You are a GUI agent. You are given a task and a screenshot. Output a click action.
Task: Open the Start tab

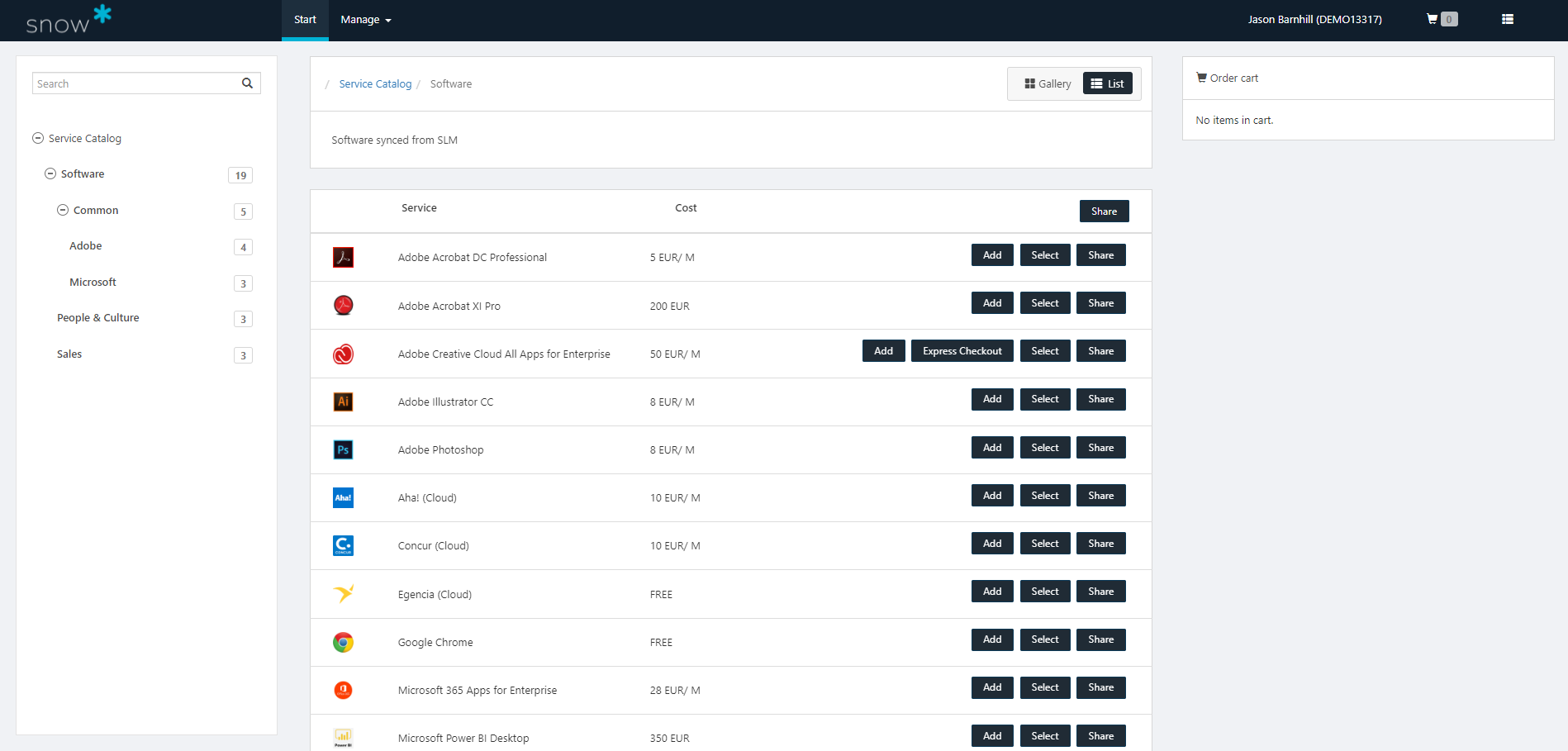[x=305, y=20]
